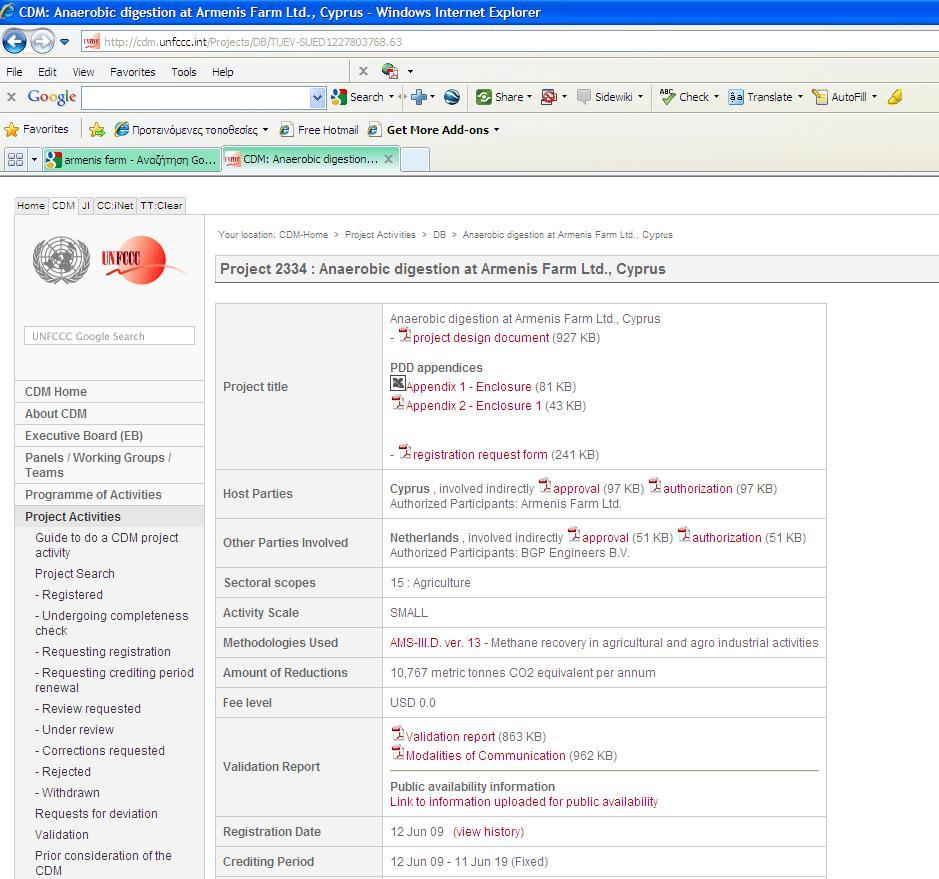Click the X stop icon beside the Help menu
939x879 pixels.
[363, 71]
